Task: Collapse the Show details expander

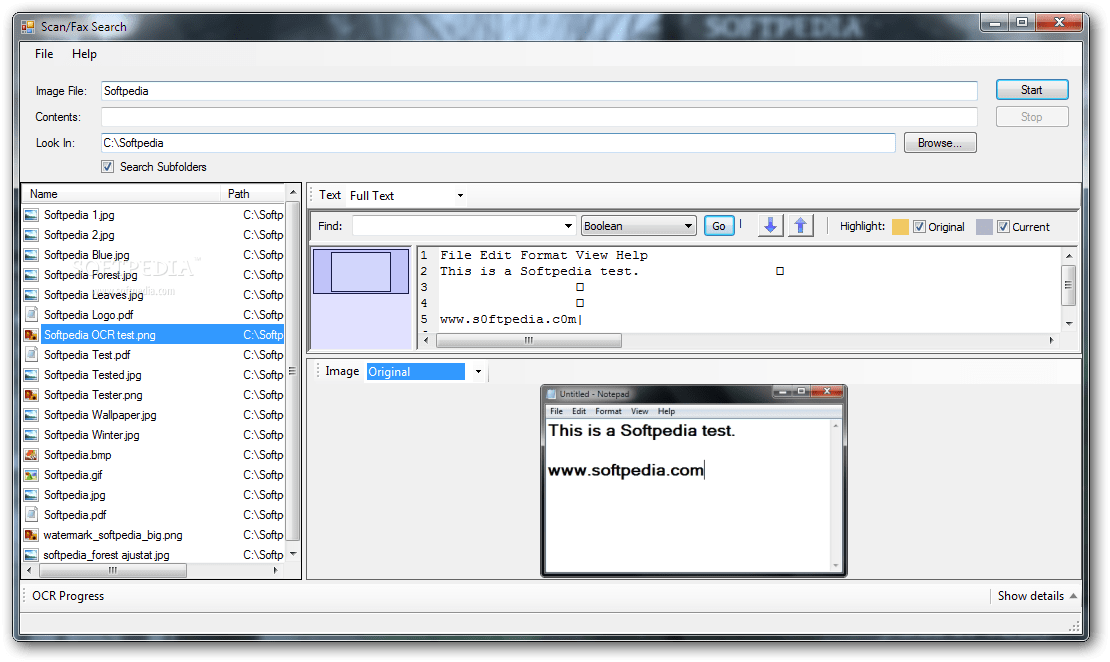Action: (1037, 596)
